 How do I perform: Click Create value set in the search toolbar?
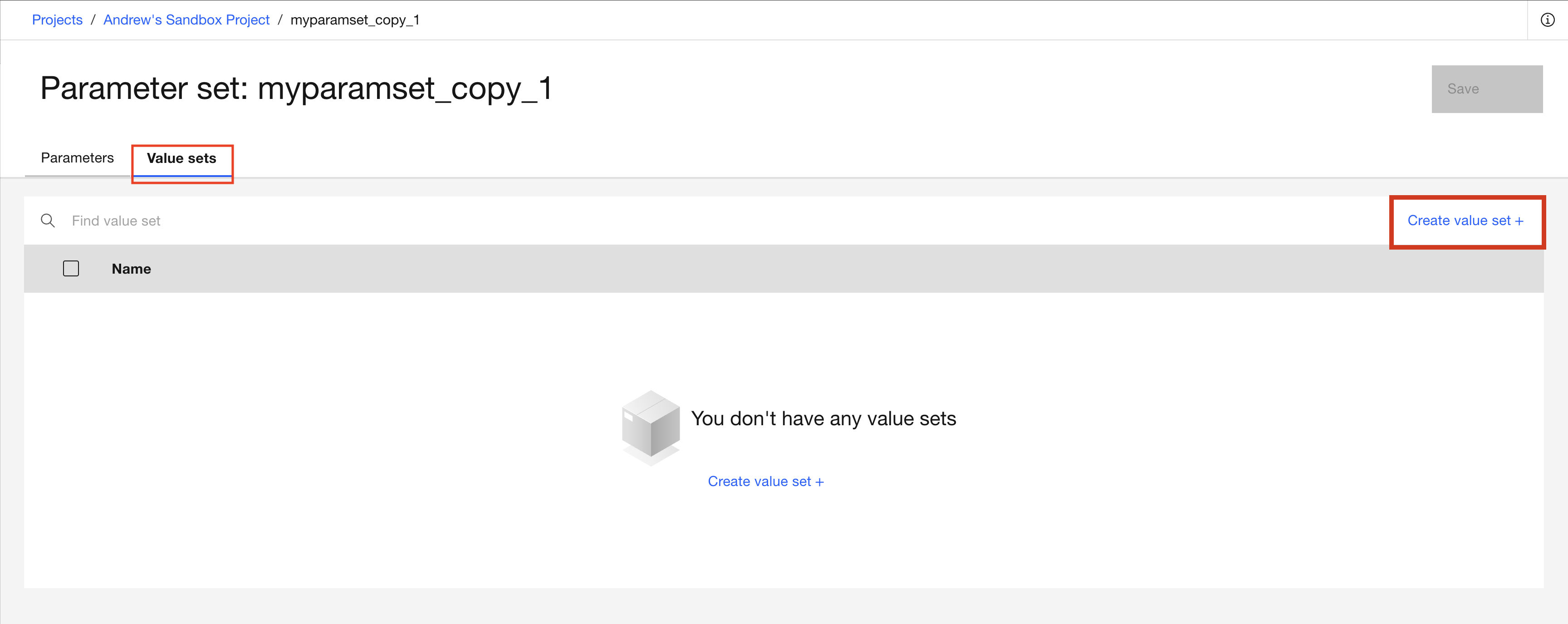point(1459,221)
